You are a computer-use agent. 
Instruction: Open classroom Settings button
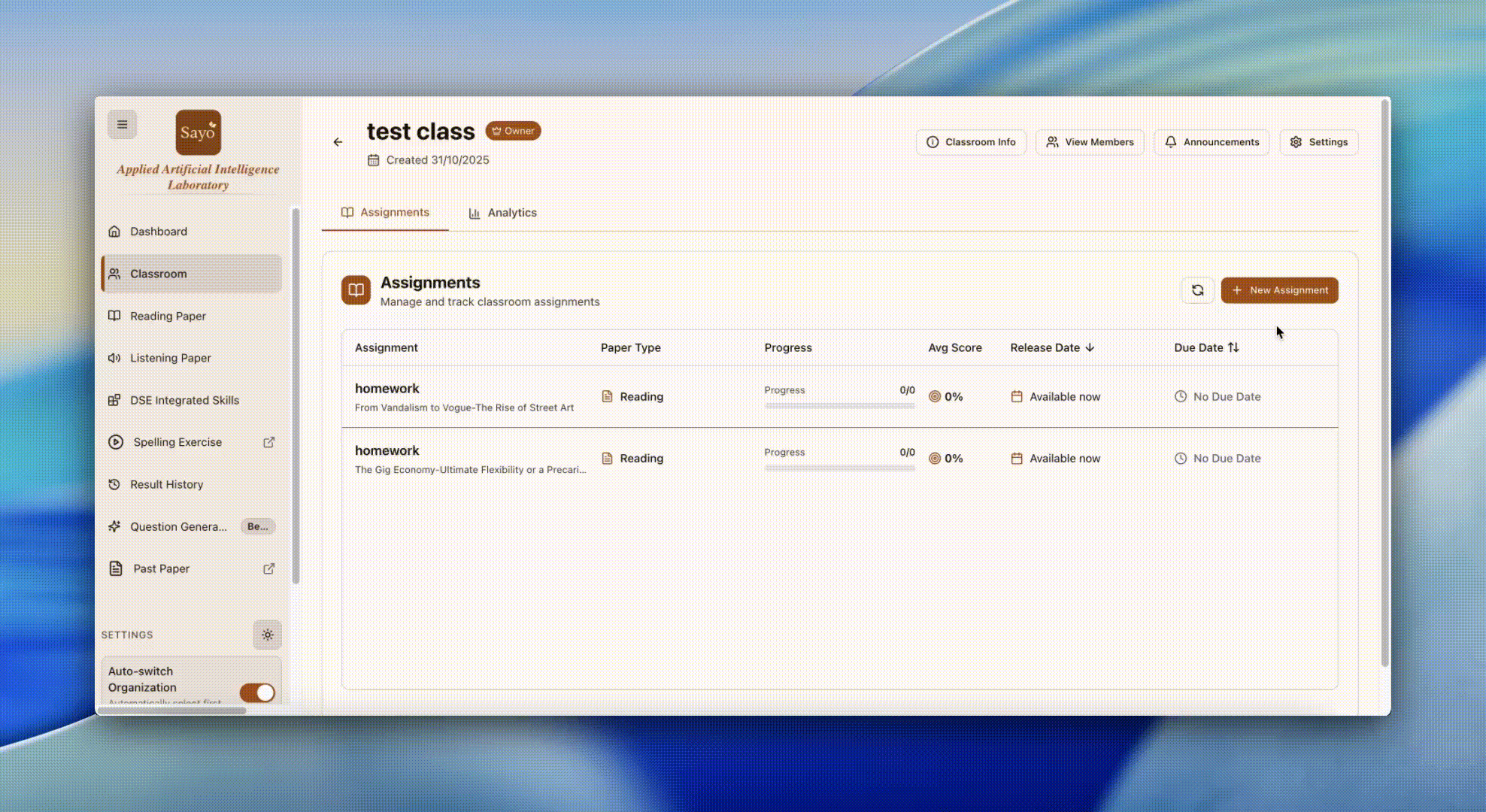1318,142
